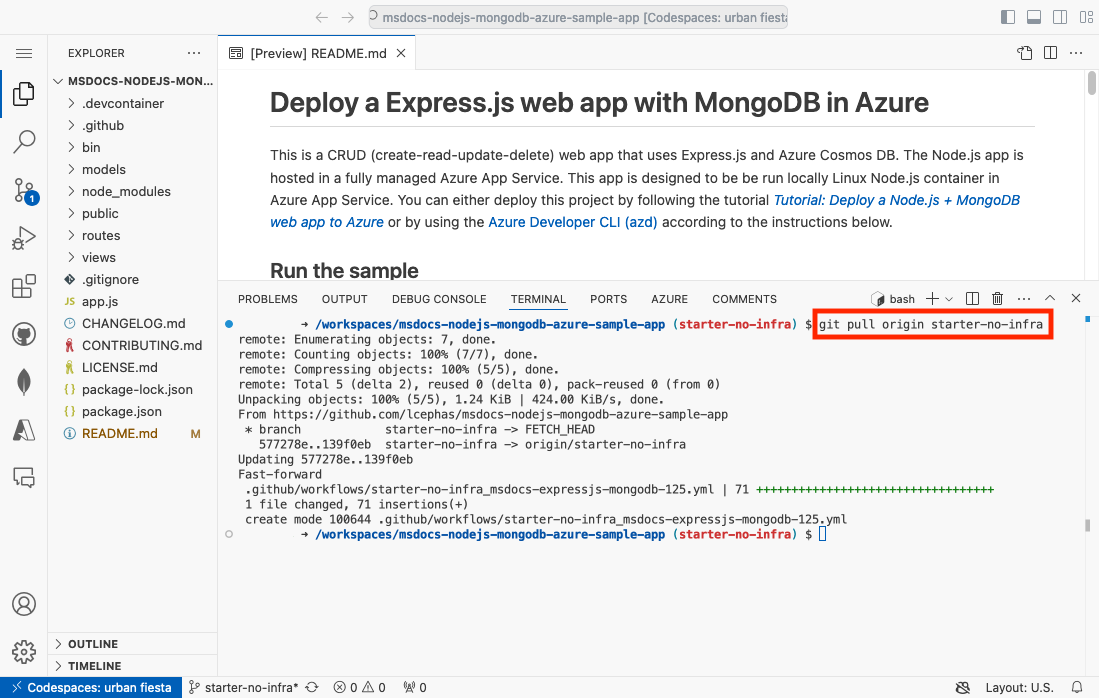Click starter-no-infra branch in status bar
The height and width of the screenshot is (698, 1099).
pyautogui.click(x=250, y=687)
